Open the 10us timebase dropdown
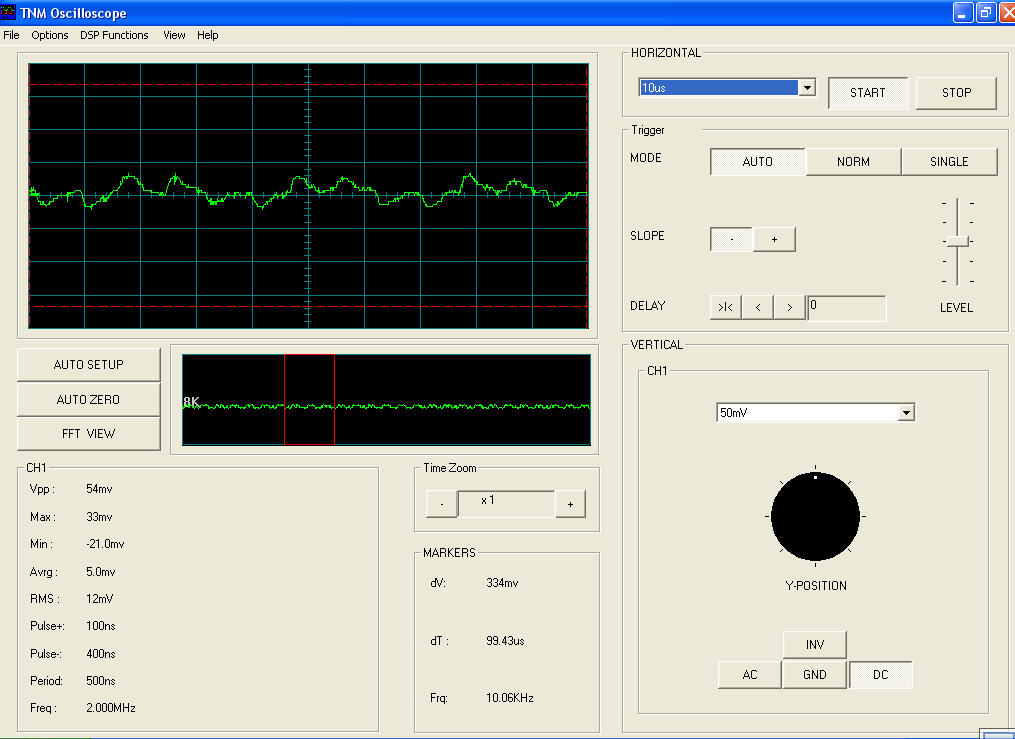The width and height of the screenshot is (1015, 739). pos(806,88)
